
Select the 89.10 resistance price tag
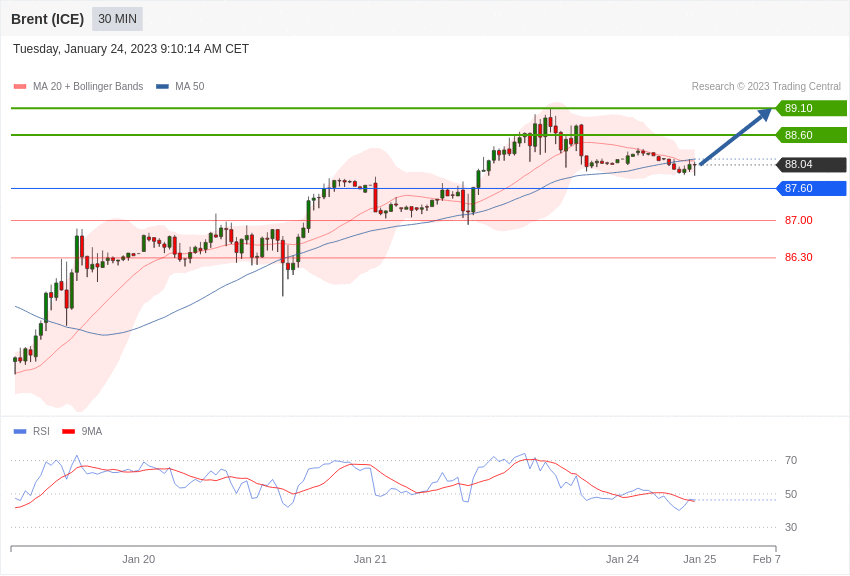click(811, 108)
